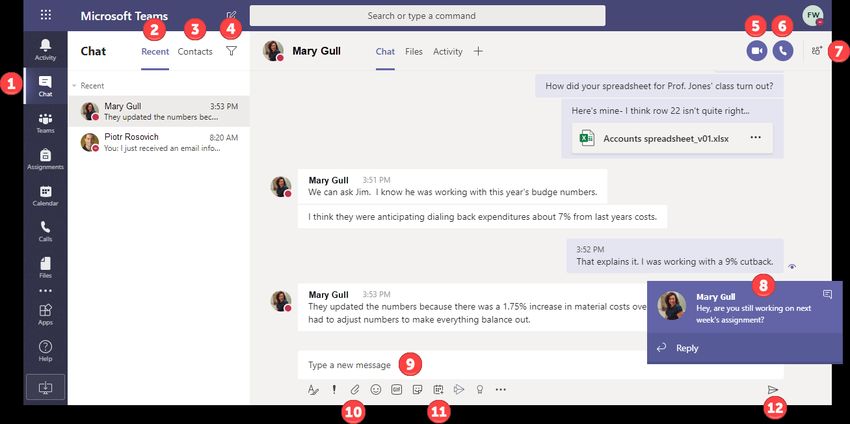Set delivery options with exclamation icon
The height and width of the screenshot is (424, 850).
point(334,389)
